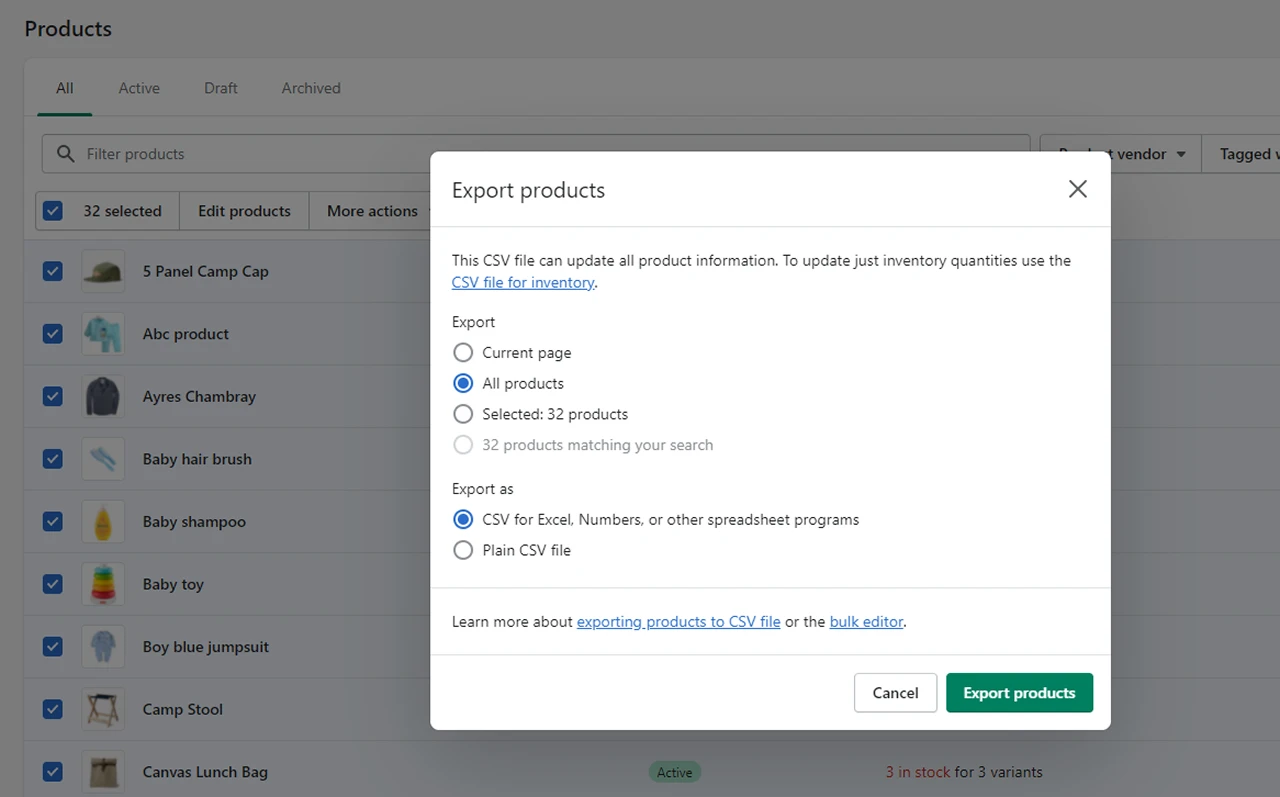Open the Baby toy product name
Image resolution: width=1280 pixels, height=797 pixels.
point(173,584)
